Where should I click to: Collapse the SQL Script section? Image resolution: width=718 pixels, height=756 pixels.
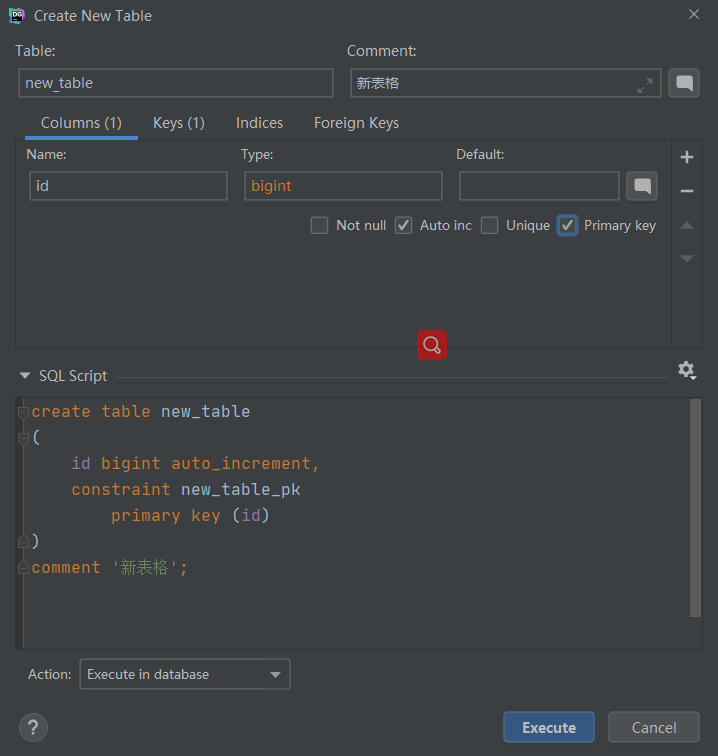pyautogui.click(x=25, y=376)
